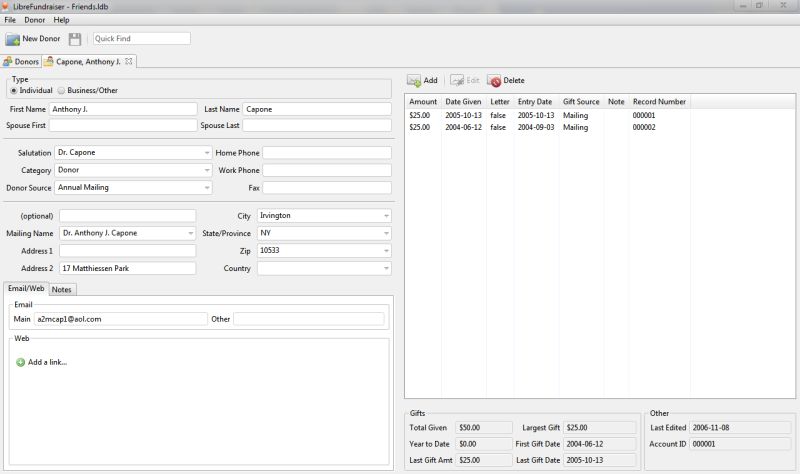Click the Address 1 field
This screenshot has width=800, height=474.
coord(128,251)
